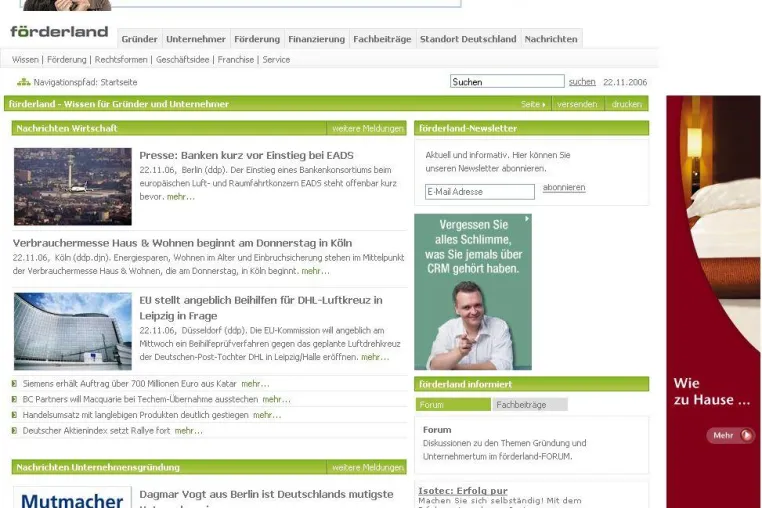Click the Forum heading in the info box

[437, 430]
